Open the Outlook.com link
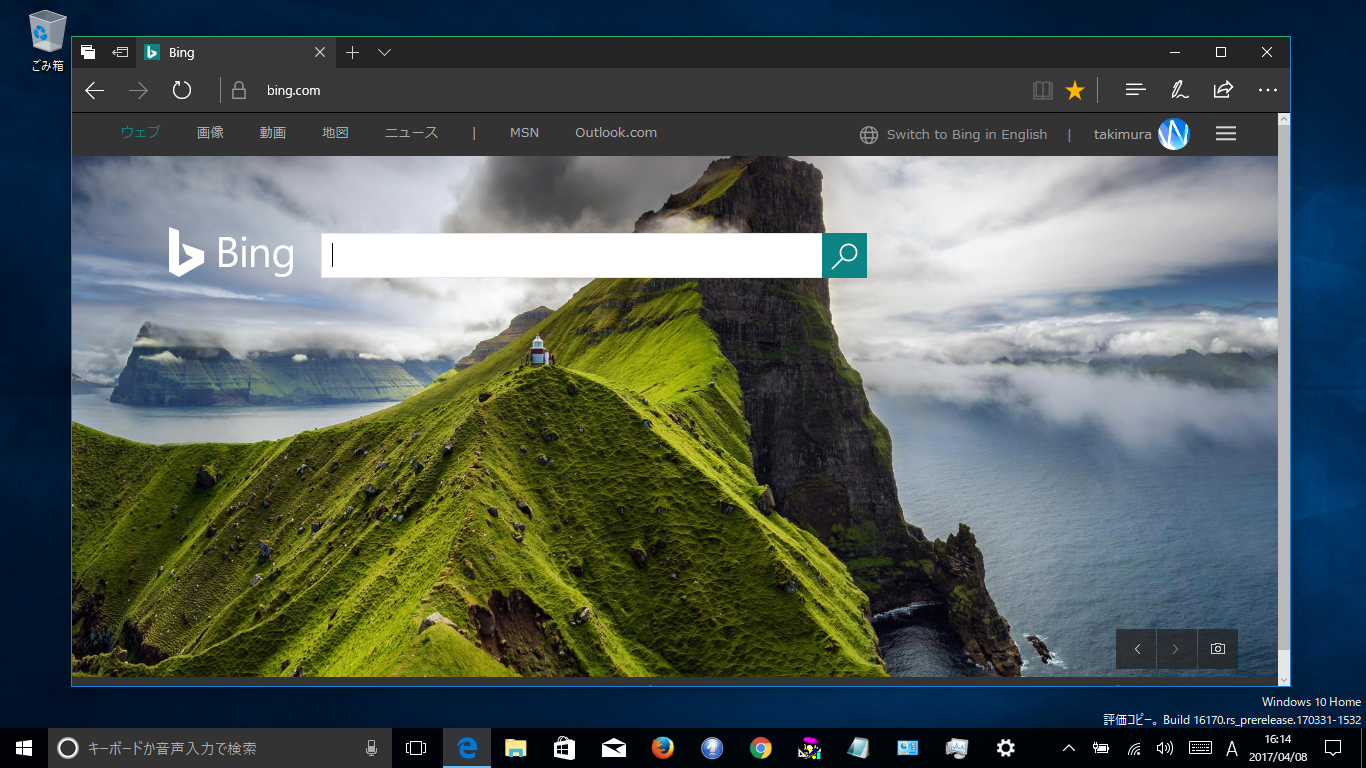 [616, 133]
